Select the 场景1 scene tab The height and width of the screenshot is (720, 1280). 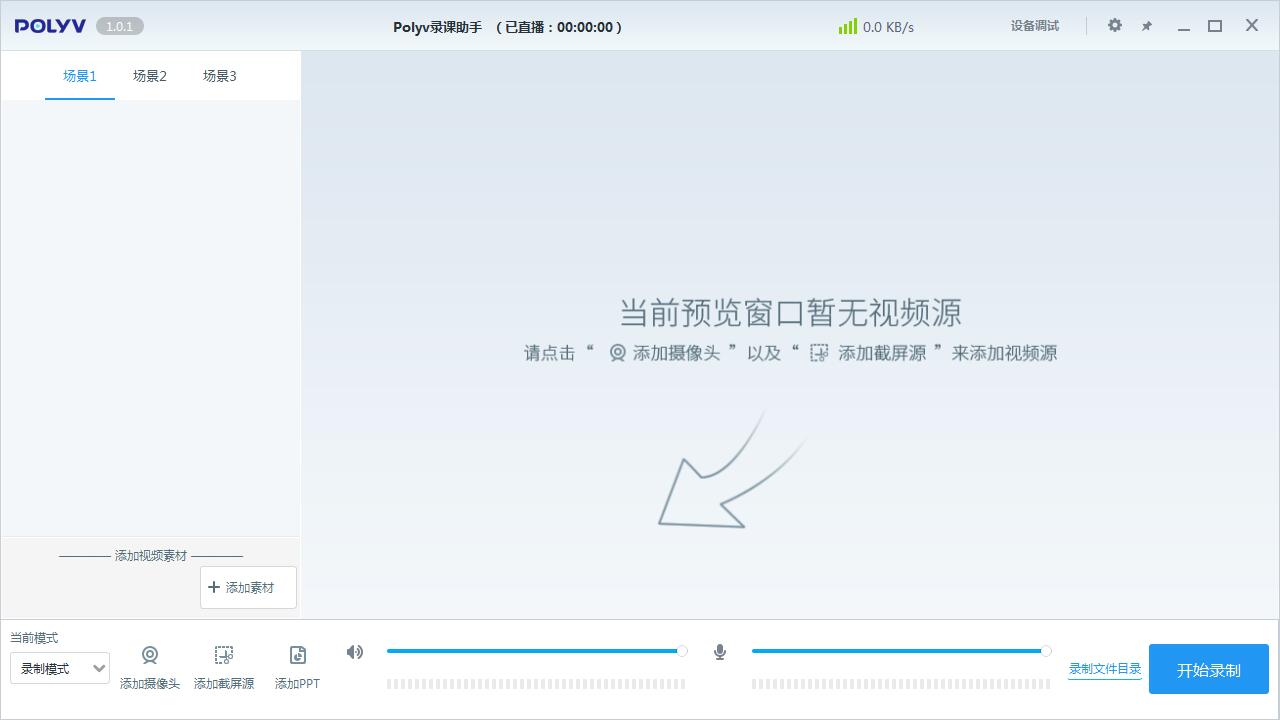[79, 75]
